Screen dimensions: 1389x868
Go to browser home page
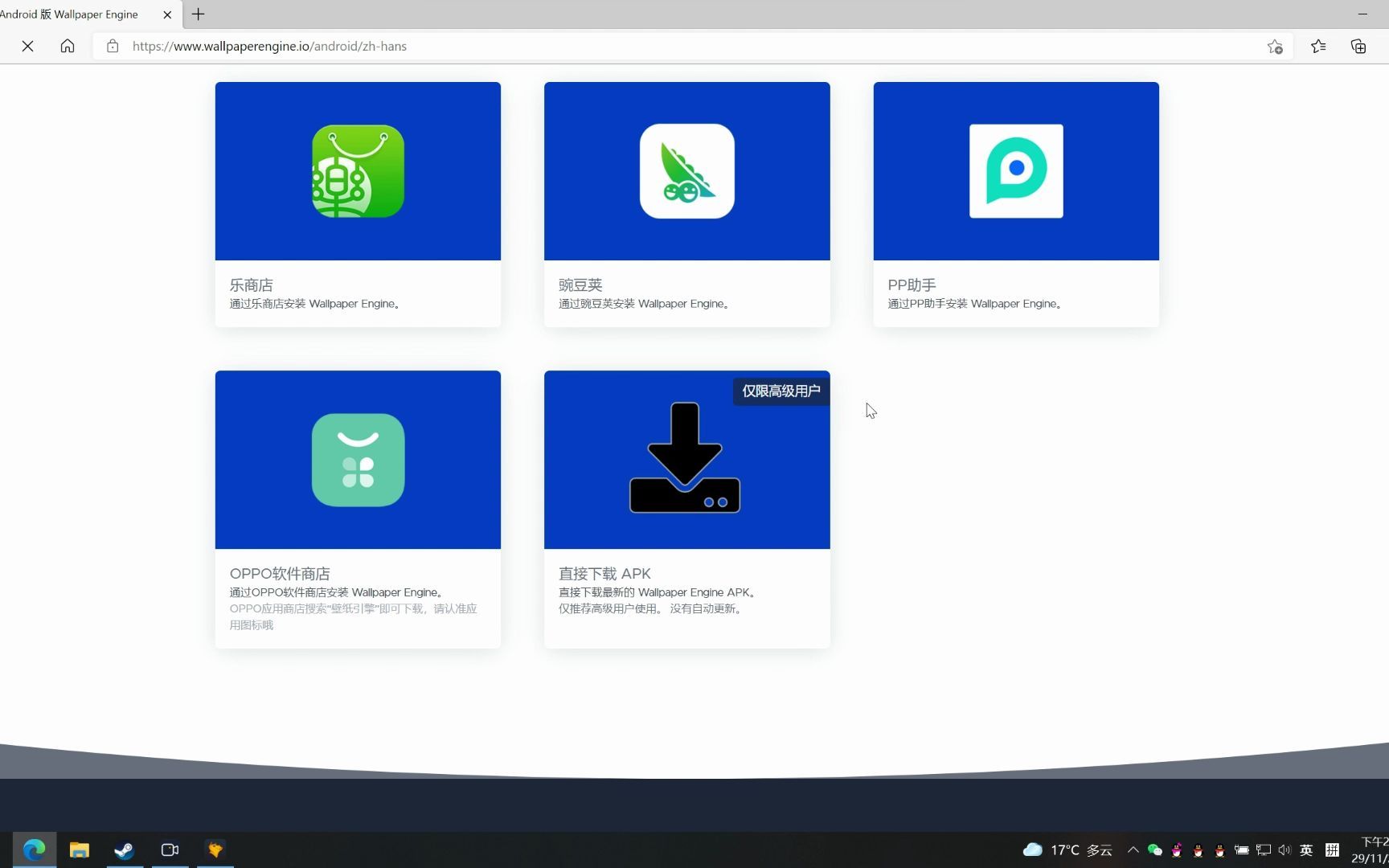tap(68, 47)
